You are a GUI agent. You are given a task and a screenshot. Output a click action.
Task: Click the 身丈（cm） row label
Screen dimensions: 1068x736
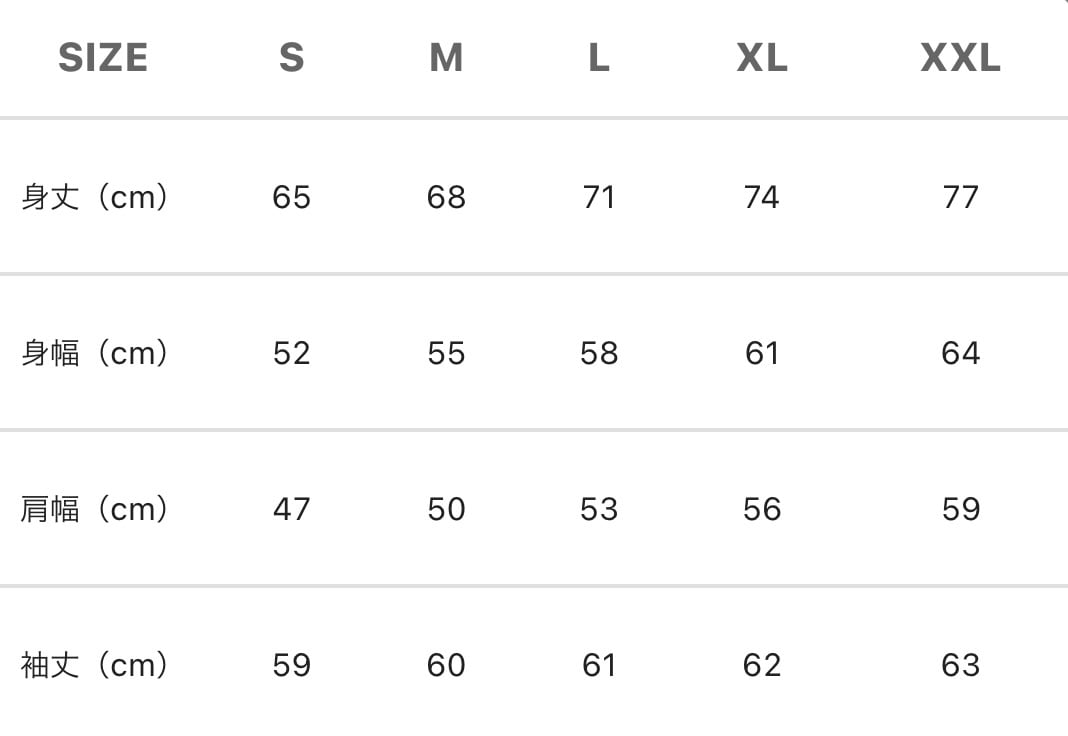(x=95, y=197)
